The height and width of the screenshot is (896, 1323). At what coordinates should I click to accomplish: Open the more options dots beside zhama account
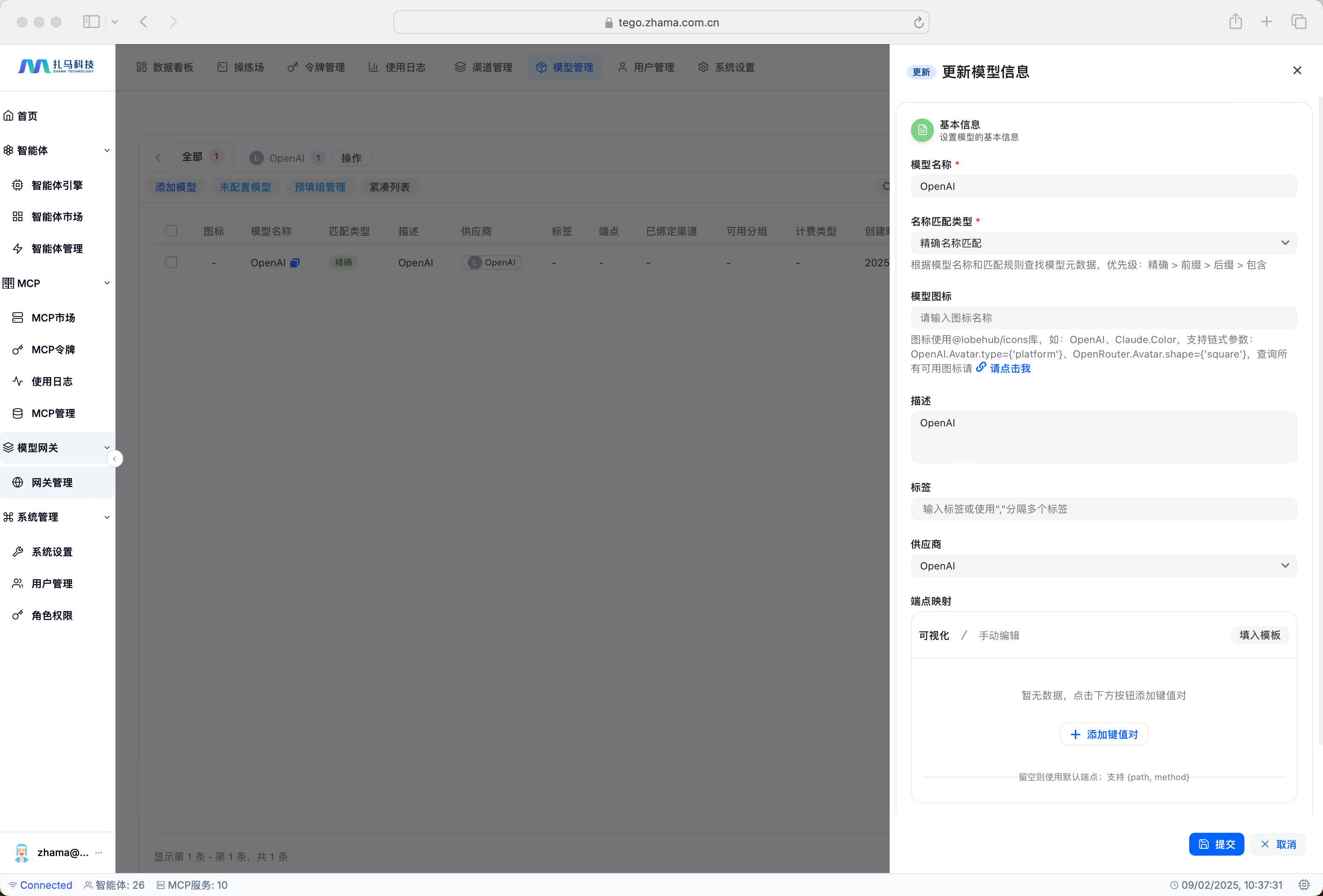pyautogui.click(x=99, y=852)
